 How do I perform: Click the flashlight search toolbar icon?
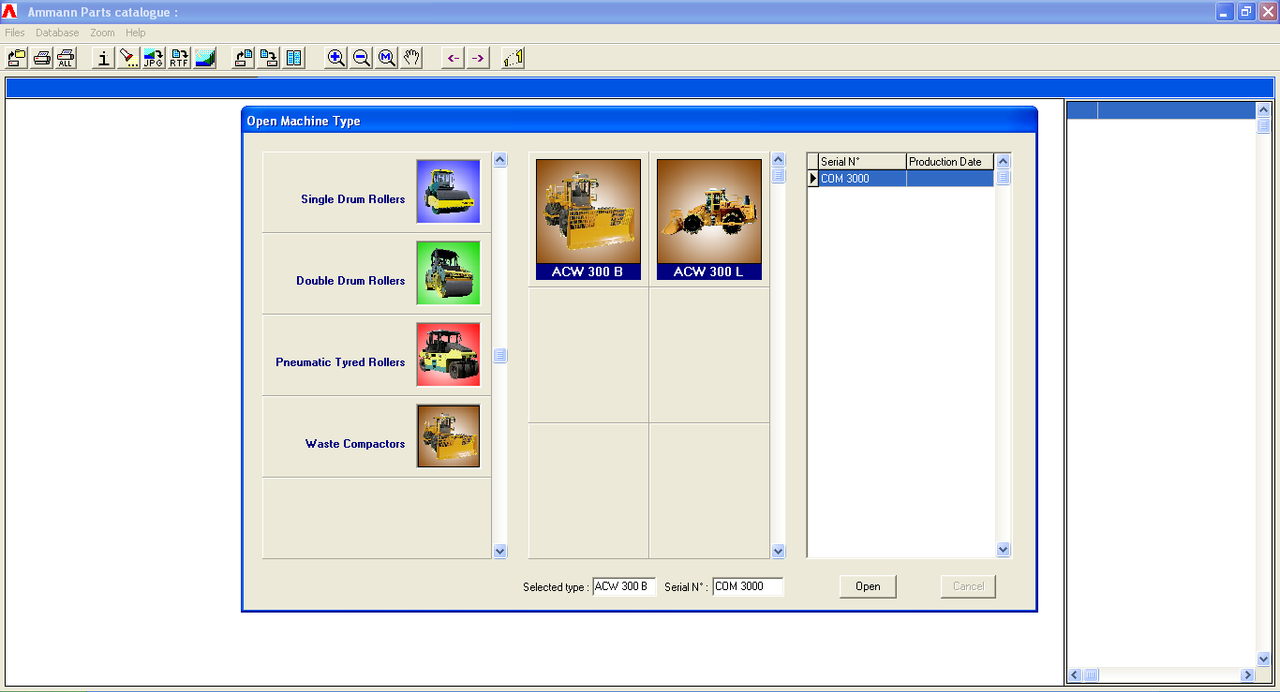click(x=129, y=58)
